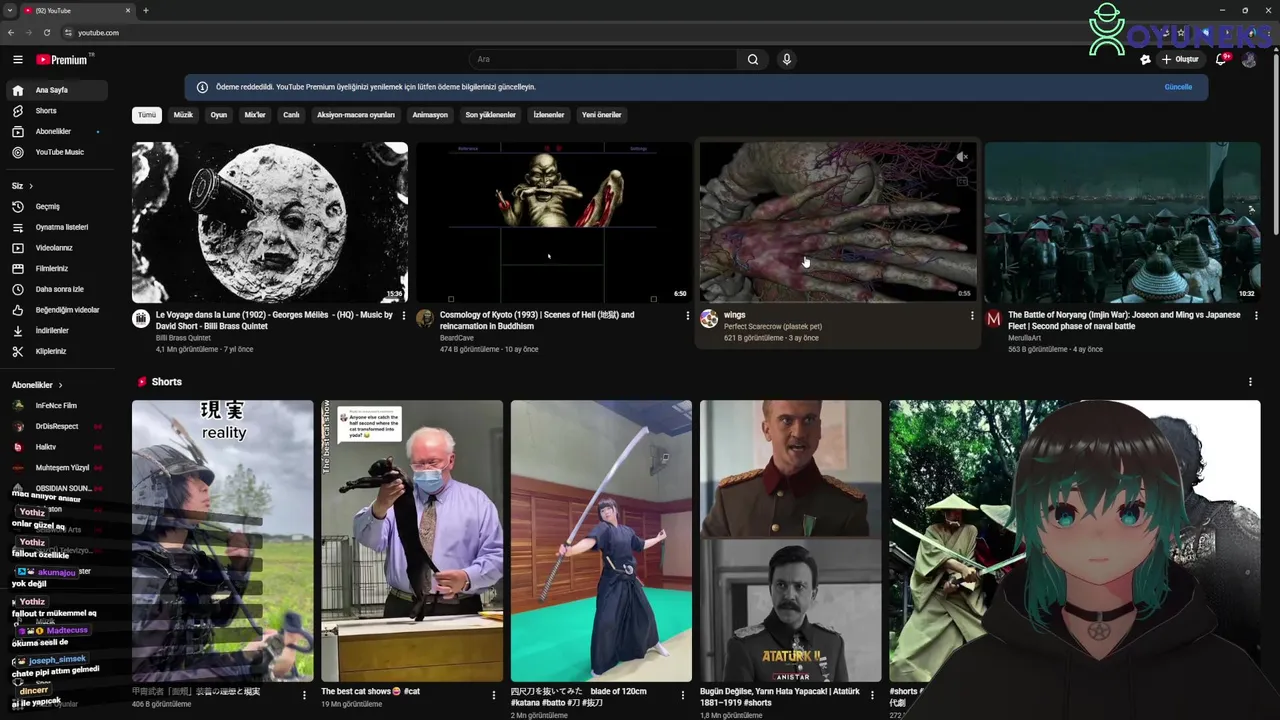Open BeardCave channel name link
1280x720 pixels.
457,338
